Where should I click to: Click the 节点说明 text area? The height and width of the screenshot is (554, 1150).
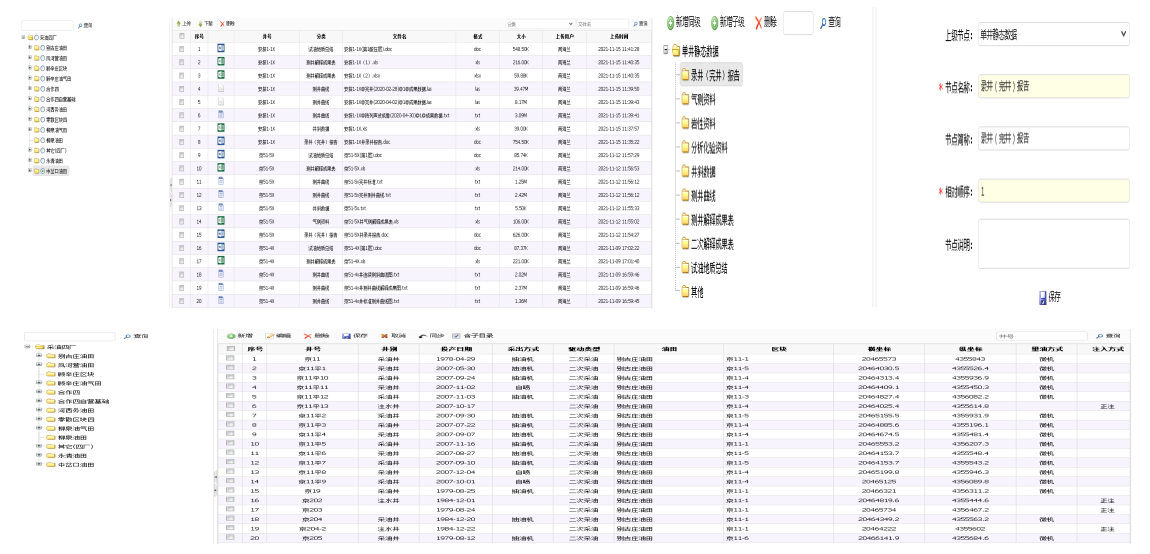click(x=1052, y=244)
